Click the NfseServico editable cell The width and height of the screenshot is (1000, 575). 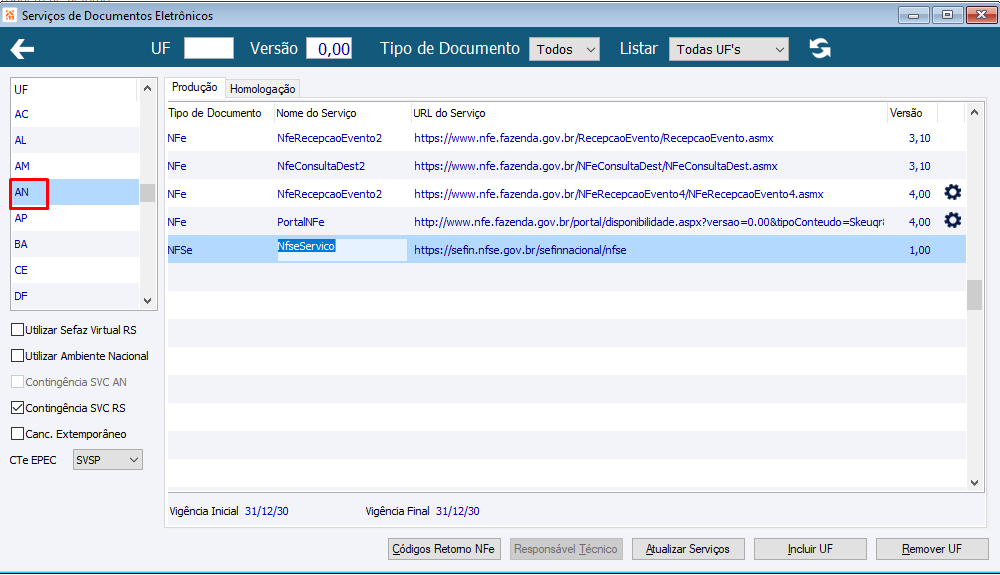[x=342, y=249]
